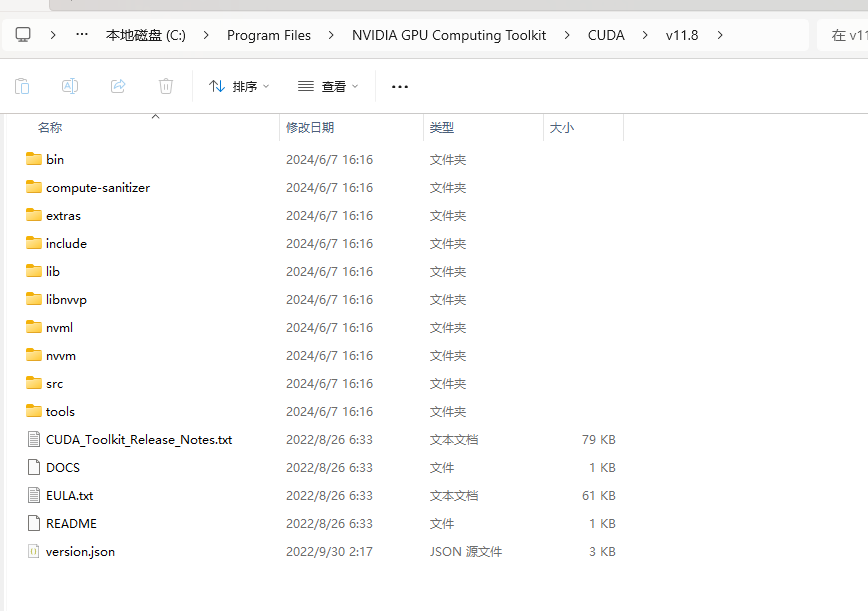The height and width of the screenshot is (611, 868).
Task: Open the 排序 sort menu
Action: (x=239, y=86)
